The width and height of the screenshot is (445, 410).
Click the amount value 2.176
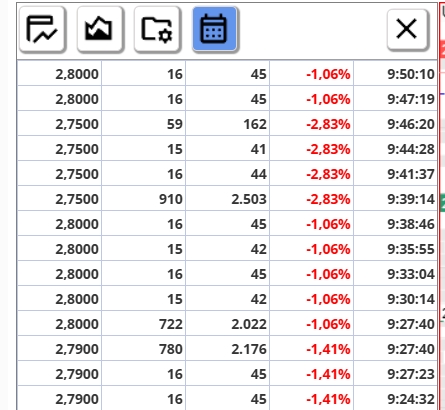249,349
